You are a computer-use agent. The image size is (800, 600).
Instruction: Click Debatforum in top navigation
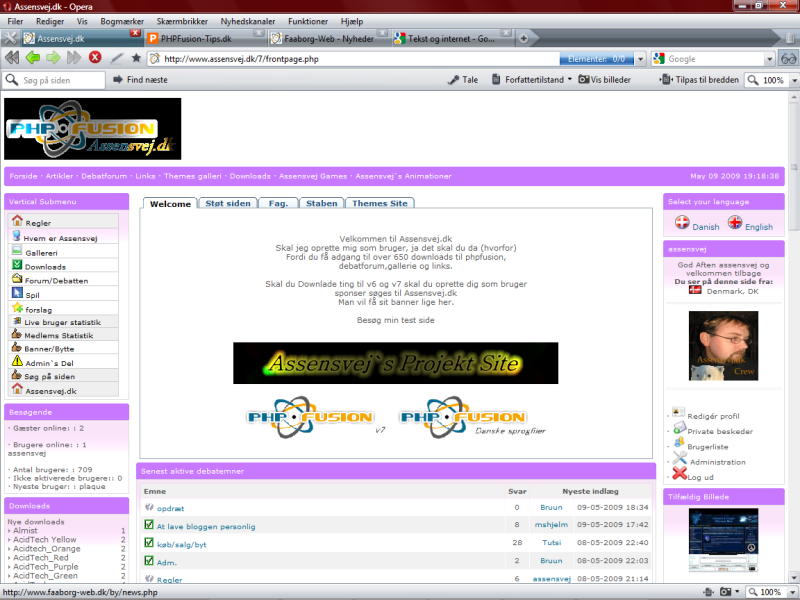104,176
